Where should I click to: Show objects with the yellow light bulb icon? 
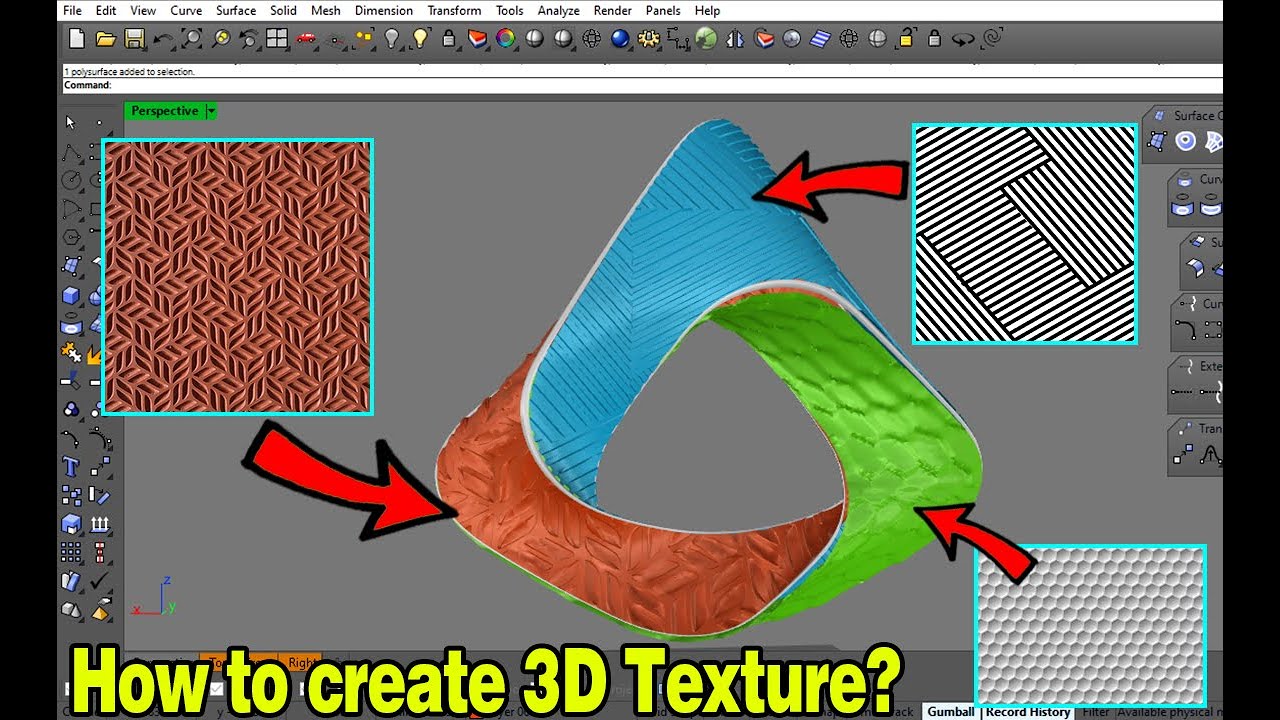[421, 39]
